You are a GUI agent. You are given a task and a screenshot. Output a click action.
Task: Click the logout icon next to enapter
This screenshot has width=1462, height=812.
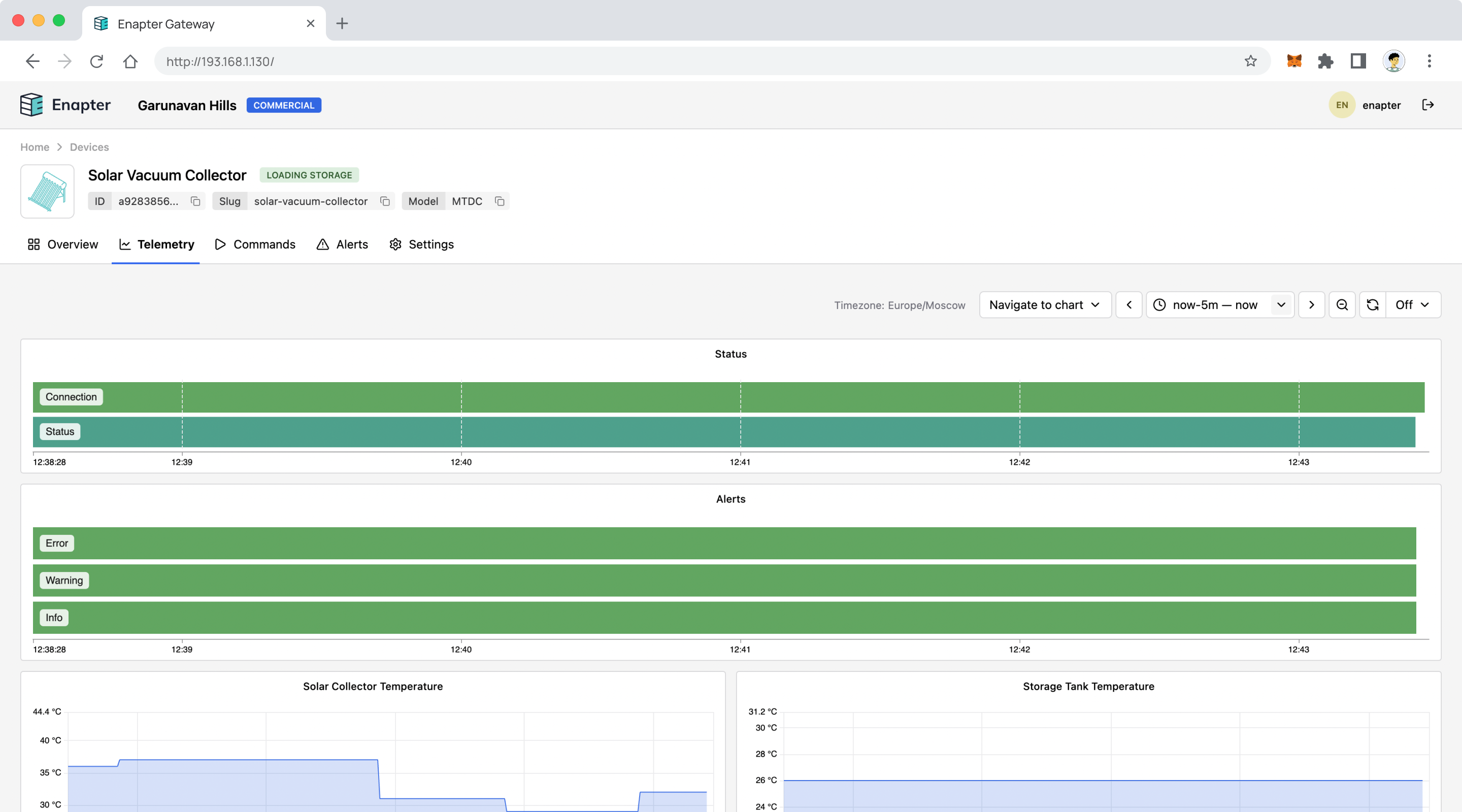click(x=1428, y=105)
